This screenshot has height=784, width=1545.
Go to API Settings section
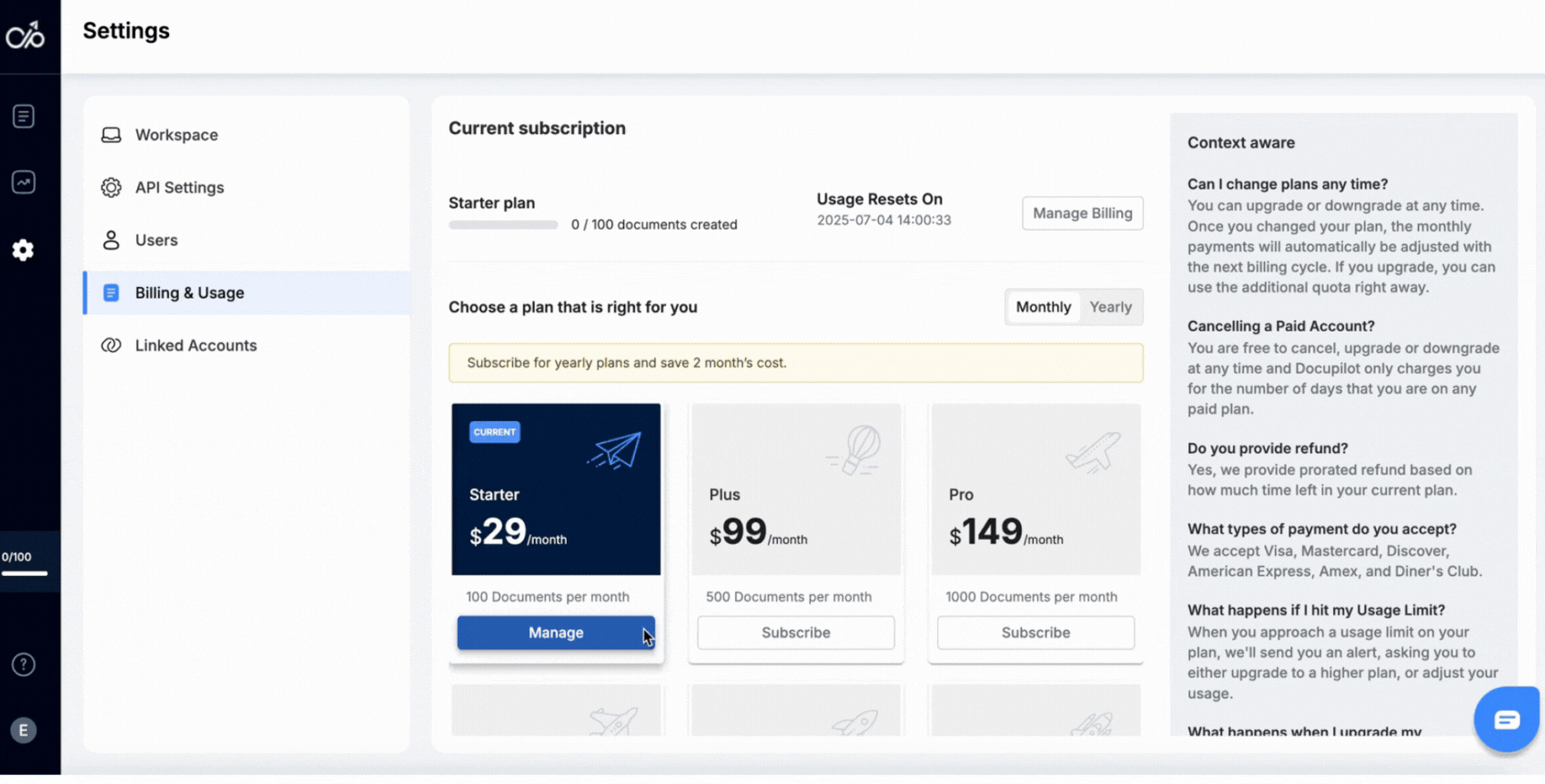pos(179,188)
